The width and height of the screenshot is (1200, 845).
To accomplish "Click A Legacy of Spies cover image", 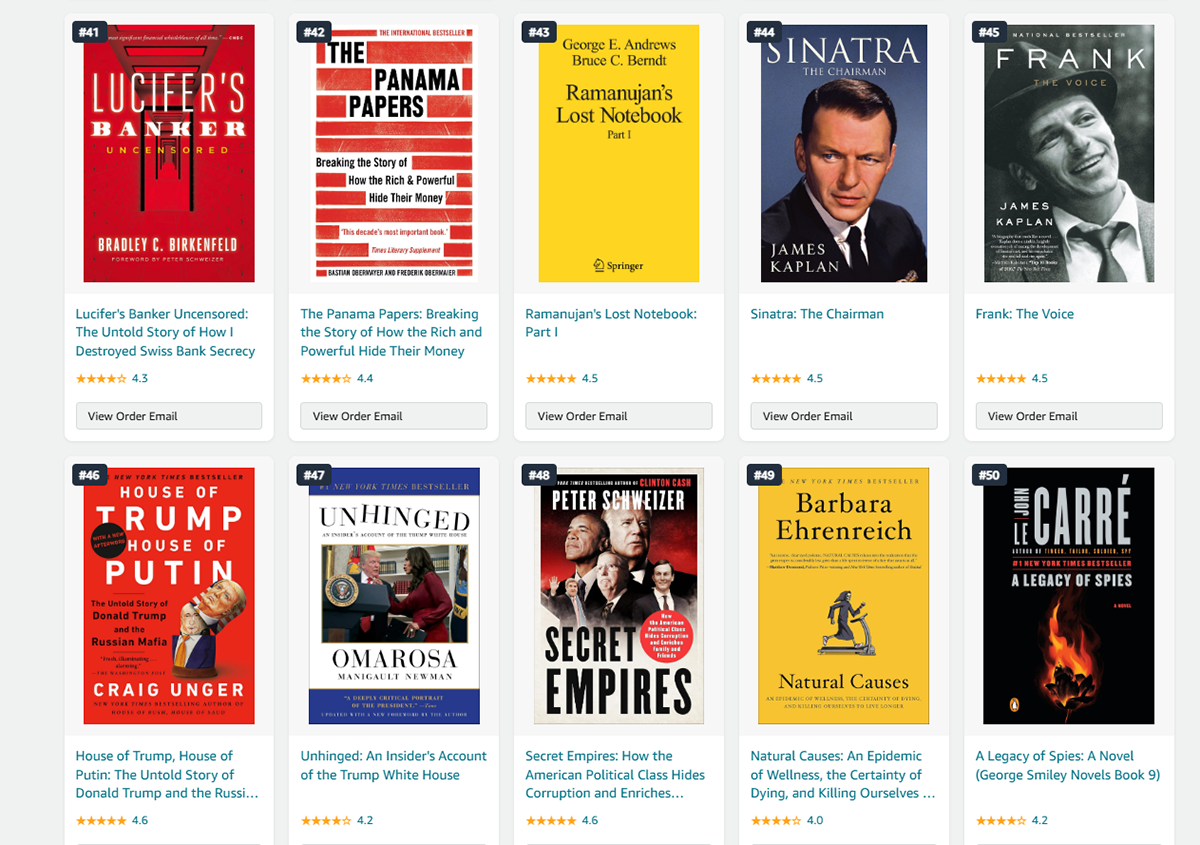I will pyautogui.click(x=1069, y=596).
